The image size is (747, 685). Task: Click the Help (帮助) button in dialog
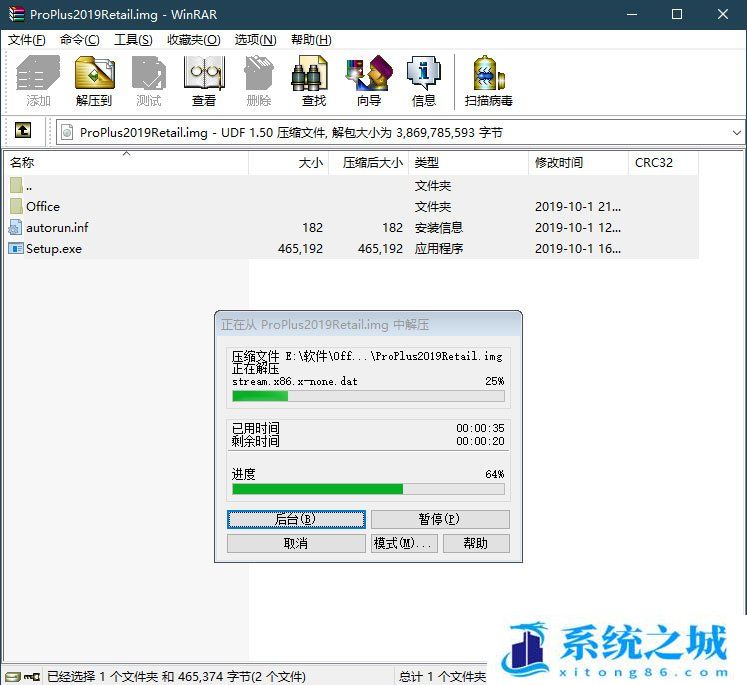point(476,543)
